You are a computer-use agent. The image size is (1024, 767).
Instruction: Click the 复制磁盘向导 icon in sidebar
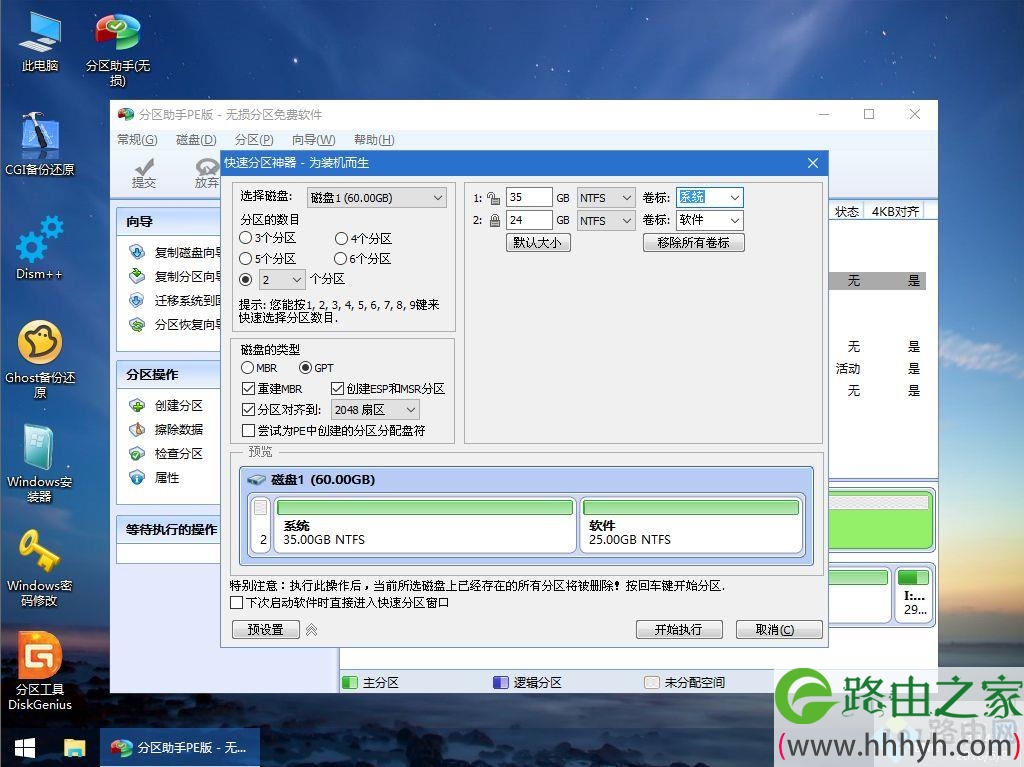point(136,252)
